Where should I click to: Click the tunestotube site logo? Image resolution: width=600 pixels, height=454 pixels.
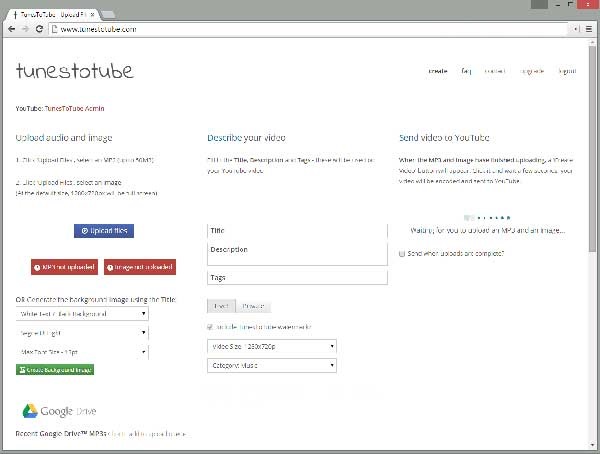coord(75,70)
